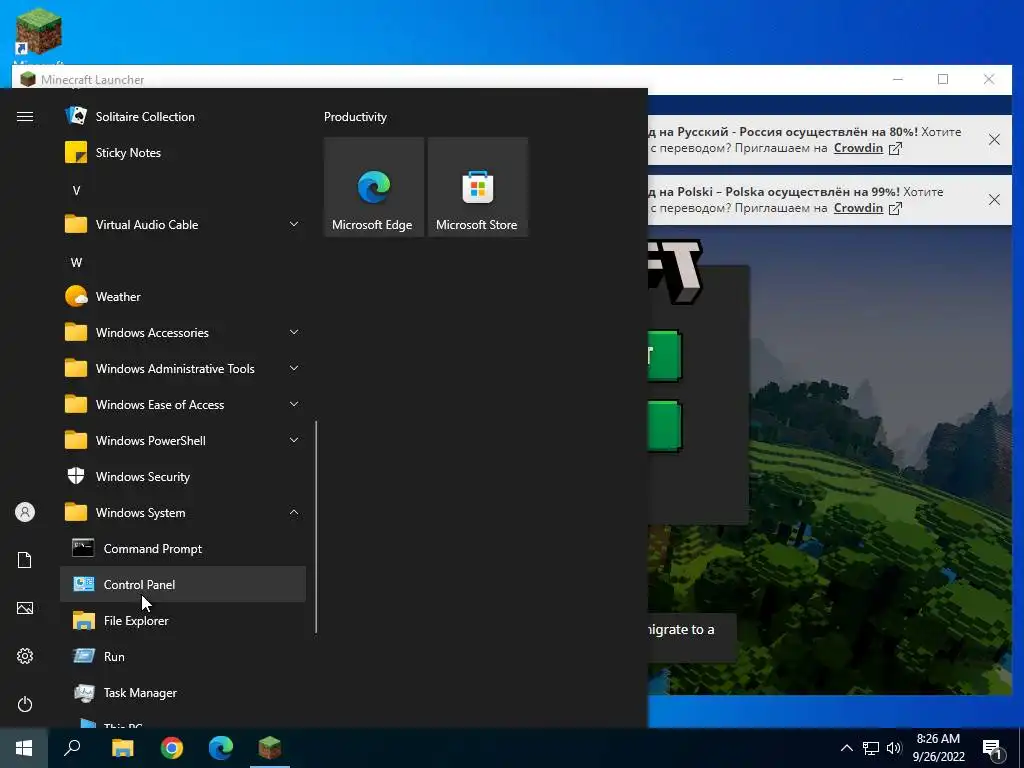Click the Windows Start button
Image resolution: width=1024 pixels, height=768 pixels.
(x=24, y=748)
